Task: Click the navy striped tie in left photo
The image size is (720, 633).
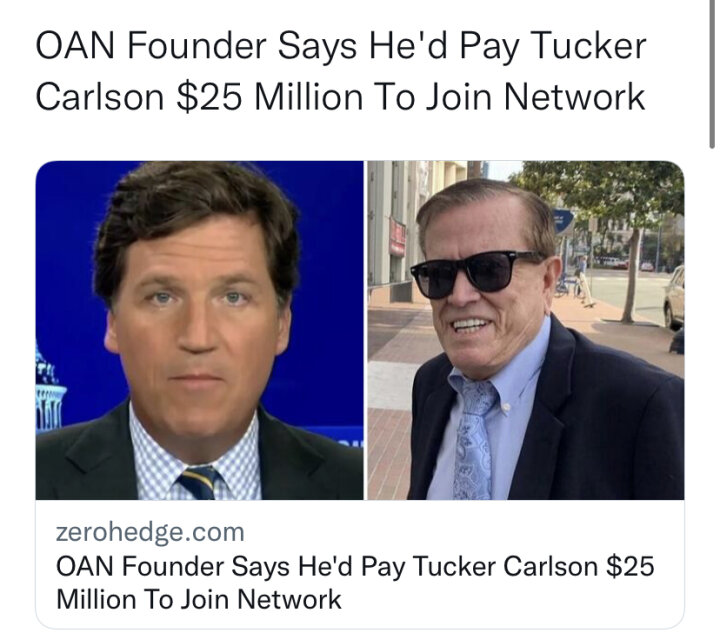Action: click(x=200, y=482)
